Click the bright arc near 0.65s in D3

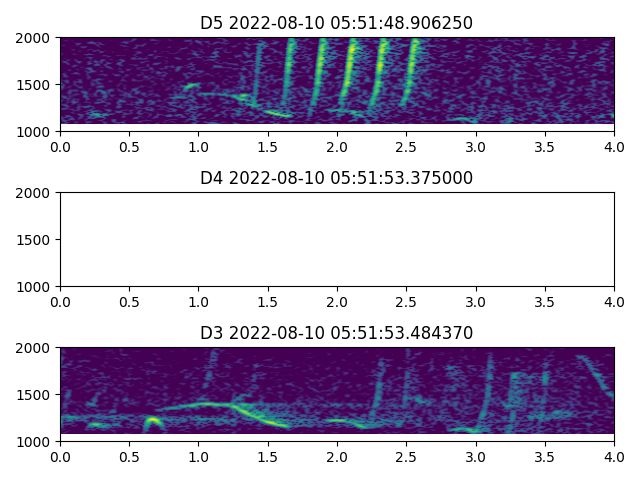click(x=152, y=422)
